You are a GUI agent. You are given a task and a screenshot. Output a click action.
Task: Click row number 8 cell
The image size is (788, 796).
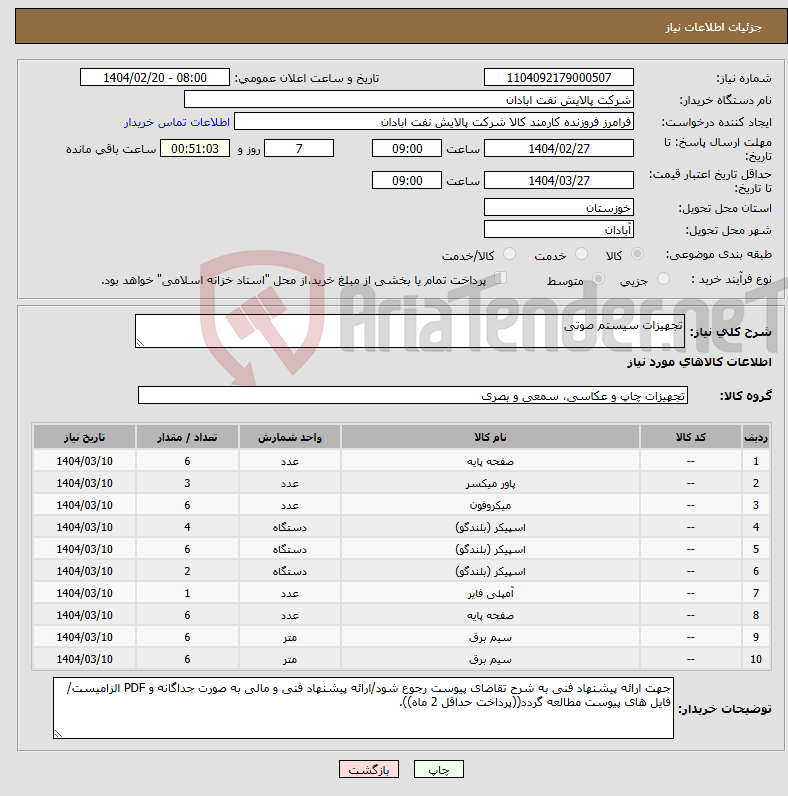click(756, 615)
